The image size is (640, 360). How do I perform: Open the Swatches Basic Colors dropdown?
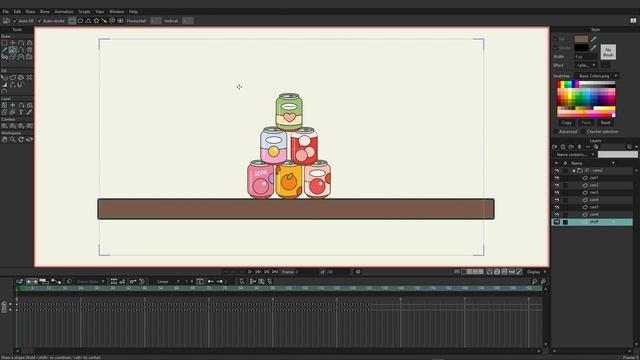[x=596, y=76]
